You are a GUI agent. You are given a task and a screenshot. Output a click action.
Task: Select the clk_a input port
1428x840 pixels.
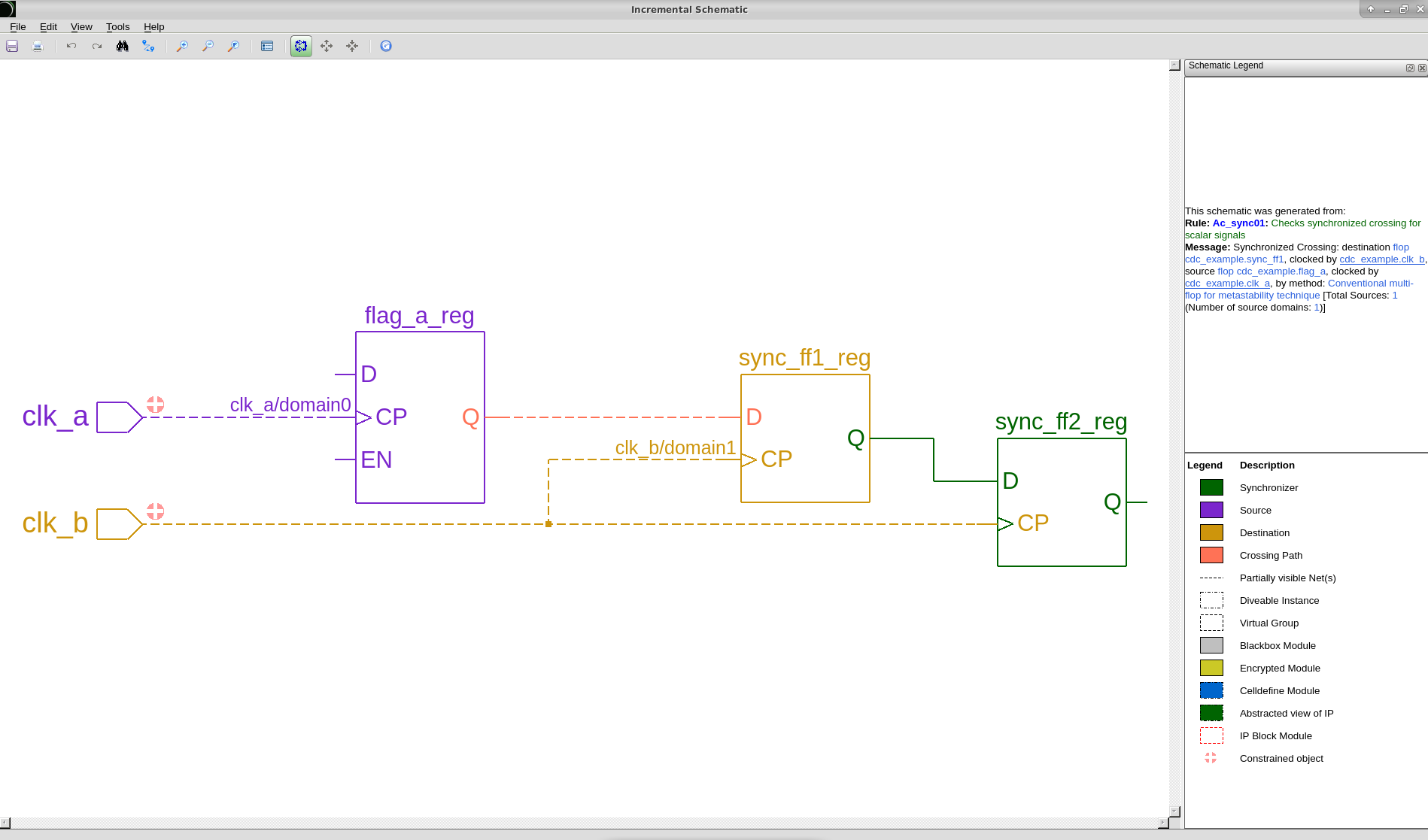point(120,417)
